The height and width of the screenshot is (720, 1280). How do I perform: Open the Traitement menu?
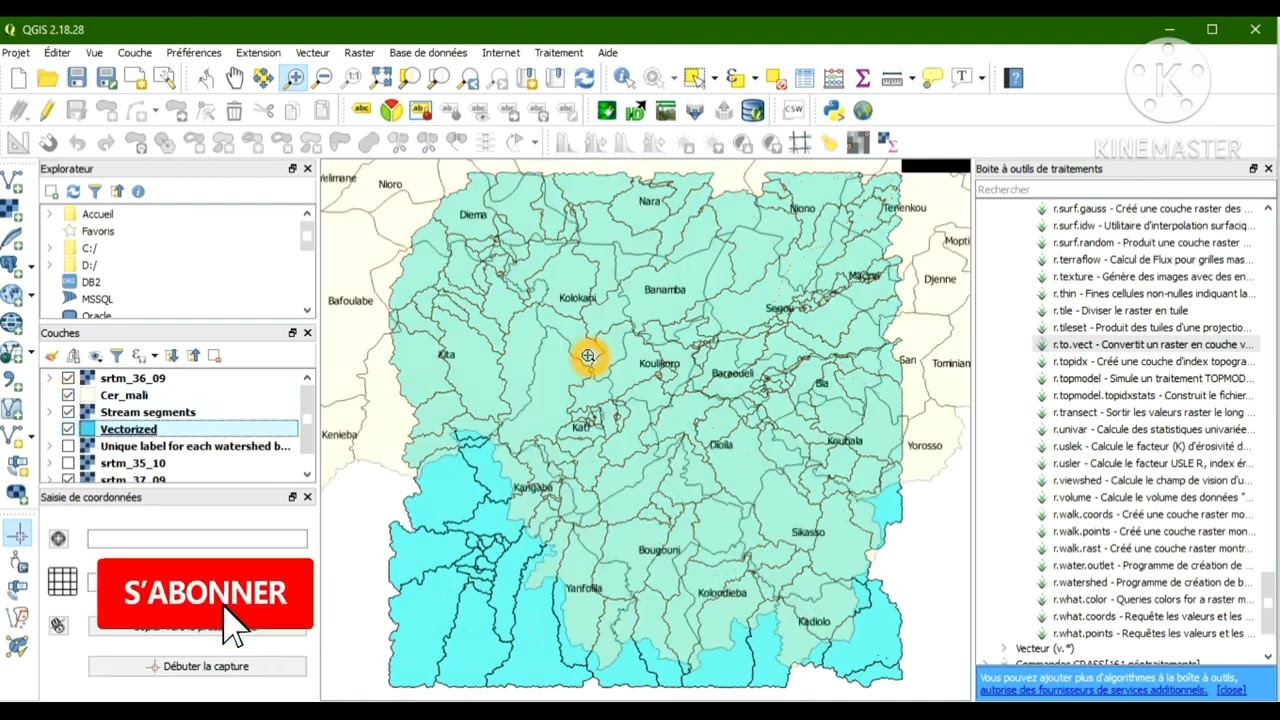[558, 53]
